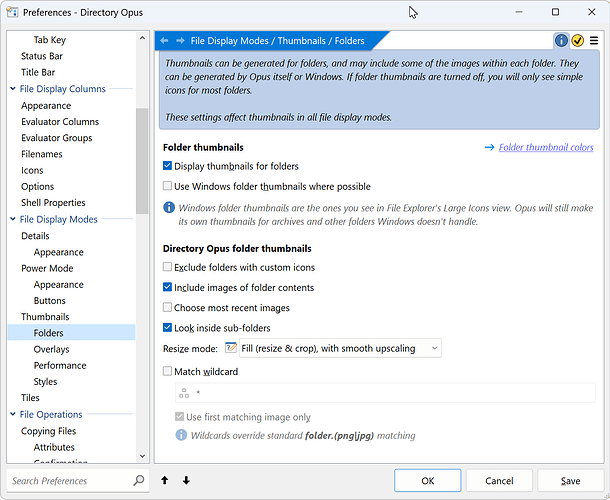Open Overlays page
Viewport: 610px width, 500px height.
click(51, 349)
